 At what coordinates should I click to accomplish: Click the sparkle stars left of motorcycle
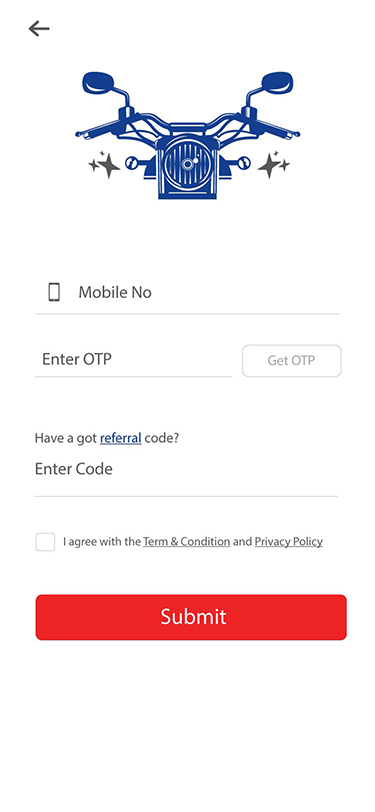point(104,165)
